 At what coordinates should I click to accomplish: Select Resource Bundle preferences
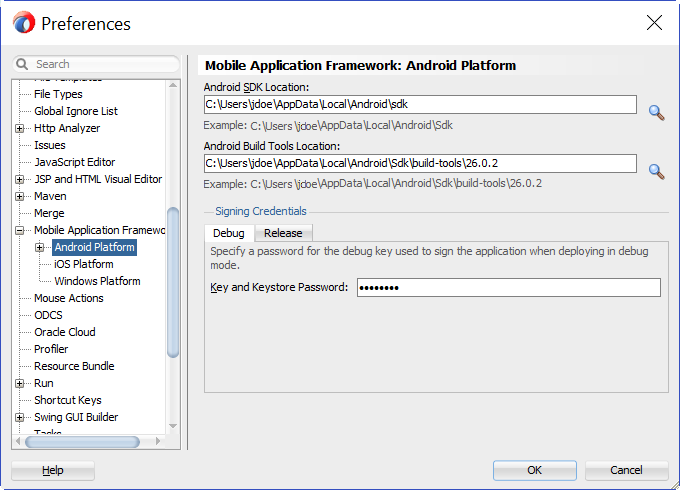(74, 366)
